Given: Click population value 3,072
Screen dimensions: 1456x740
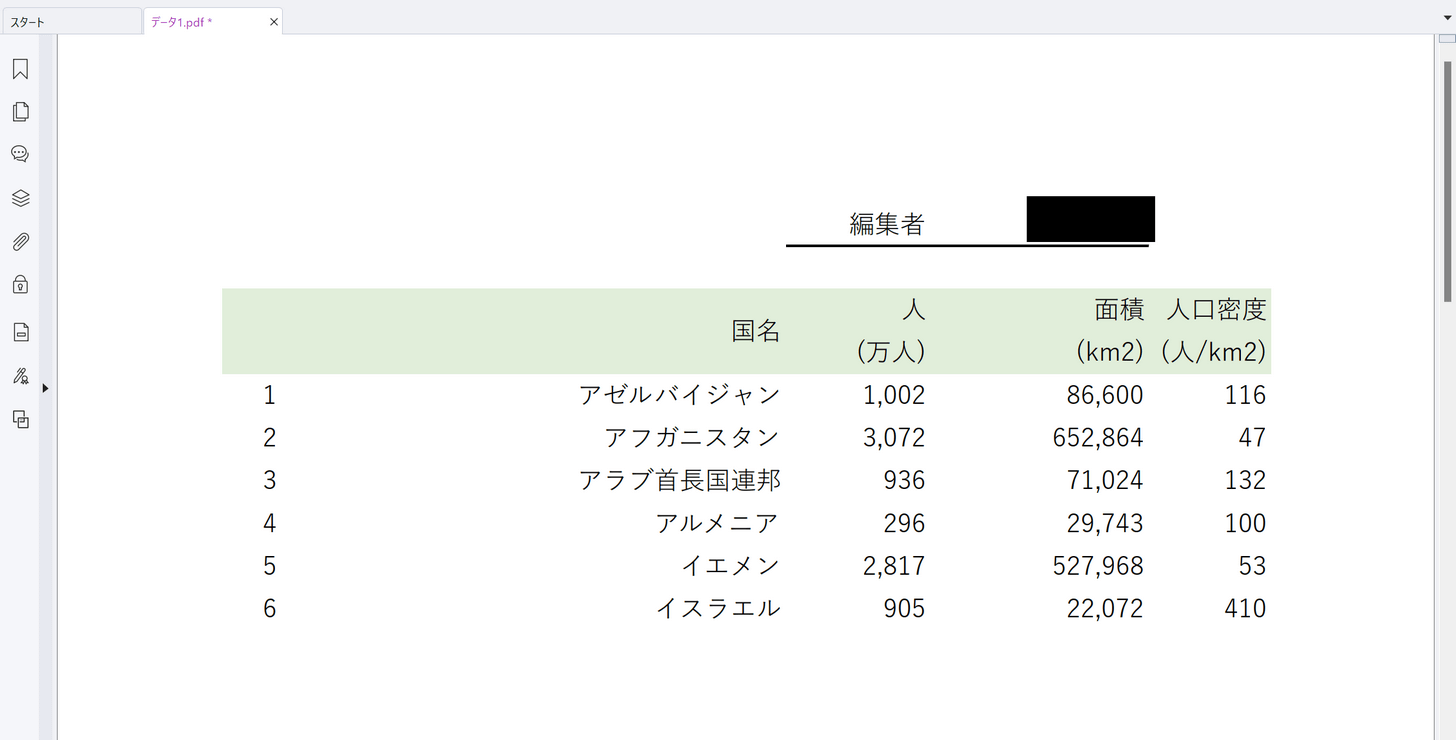Looking at the screenshot, I should coord(894,438).
